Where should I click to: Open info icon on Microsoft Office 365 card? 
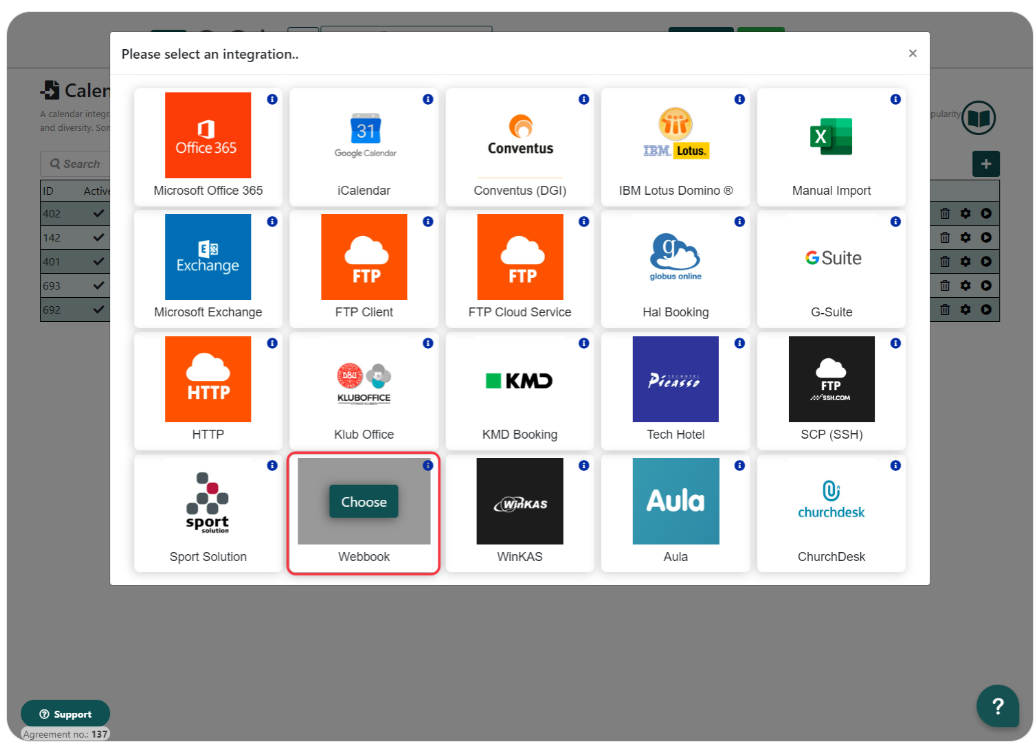272,99
